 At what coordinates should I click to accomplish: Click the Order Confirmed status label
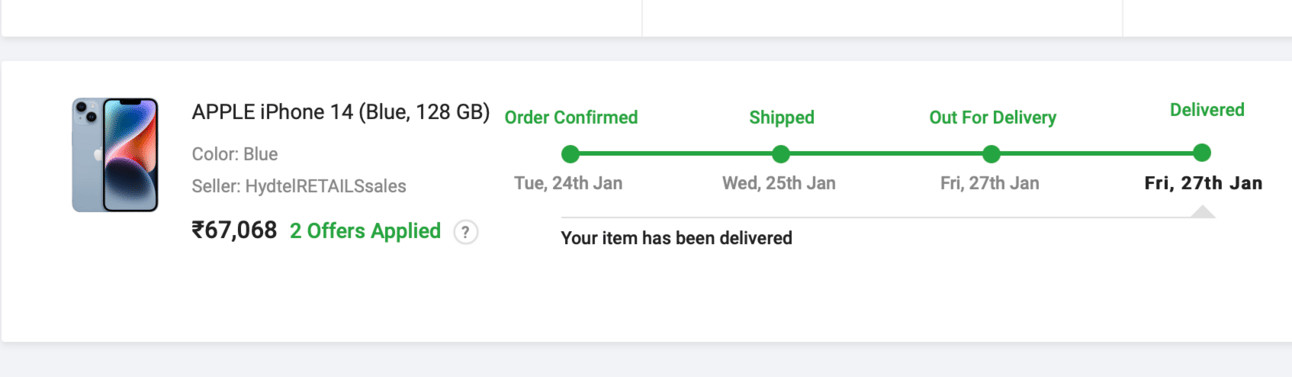point(571,117)
